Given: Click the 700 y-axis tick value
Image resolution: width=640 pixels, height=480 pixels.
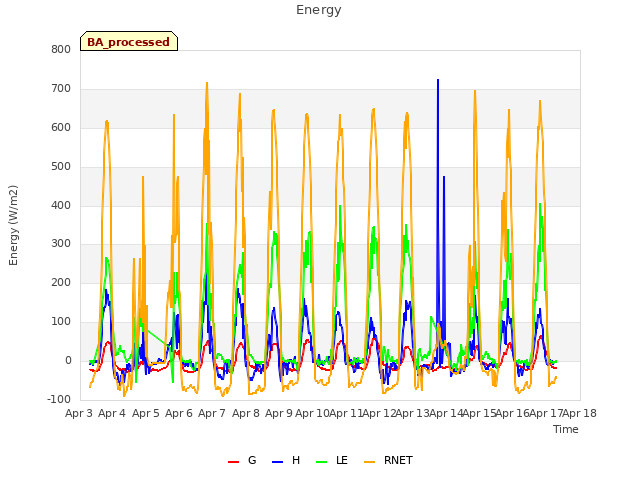Looking at the screenshot, I should tap(61, 88).
